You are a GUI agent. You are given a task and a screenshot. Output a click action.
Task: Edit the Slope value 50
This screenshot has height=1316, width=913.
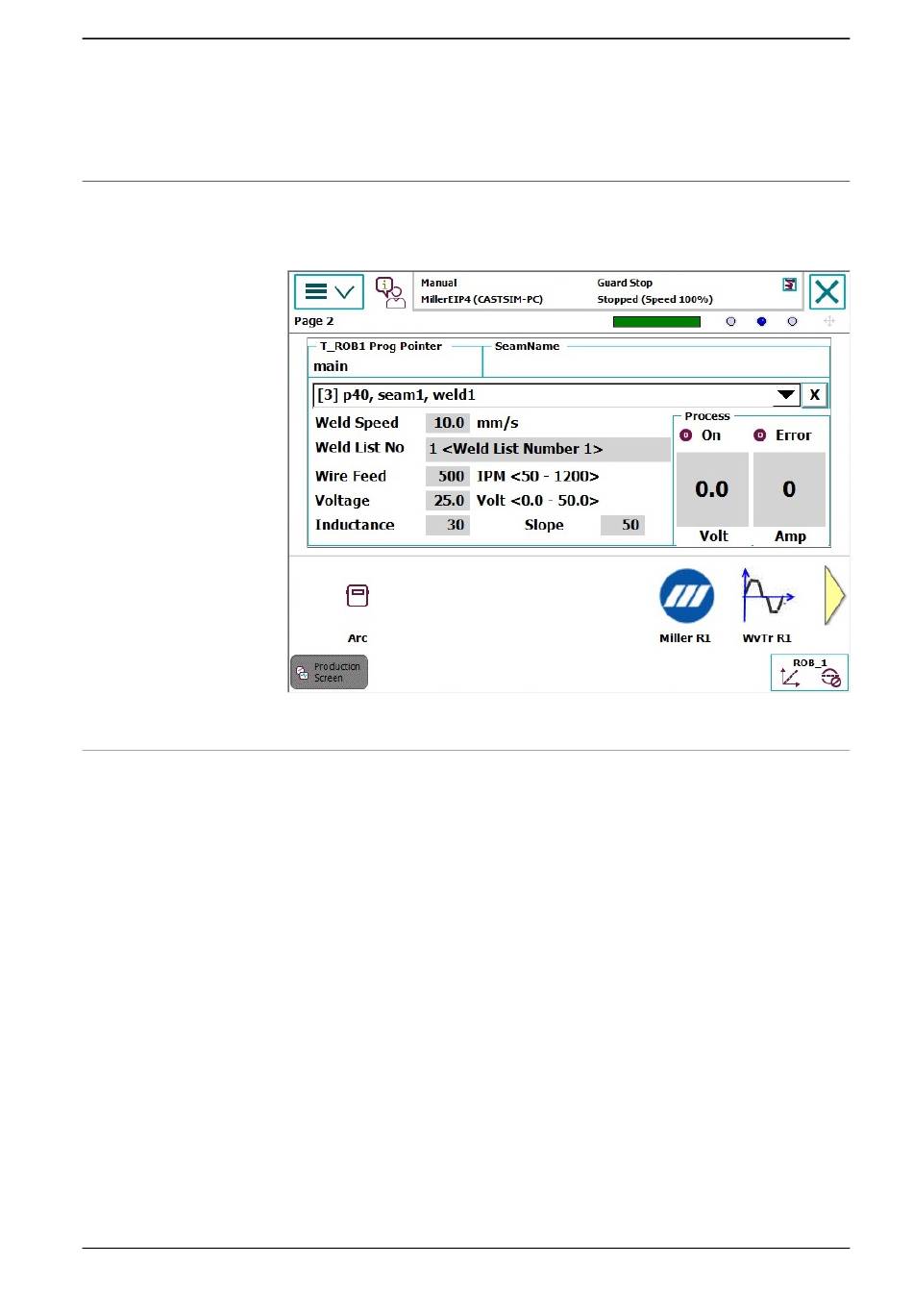[623, 525]
